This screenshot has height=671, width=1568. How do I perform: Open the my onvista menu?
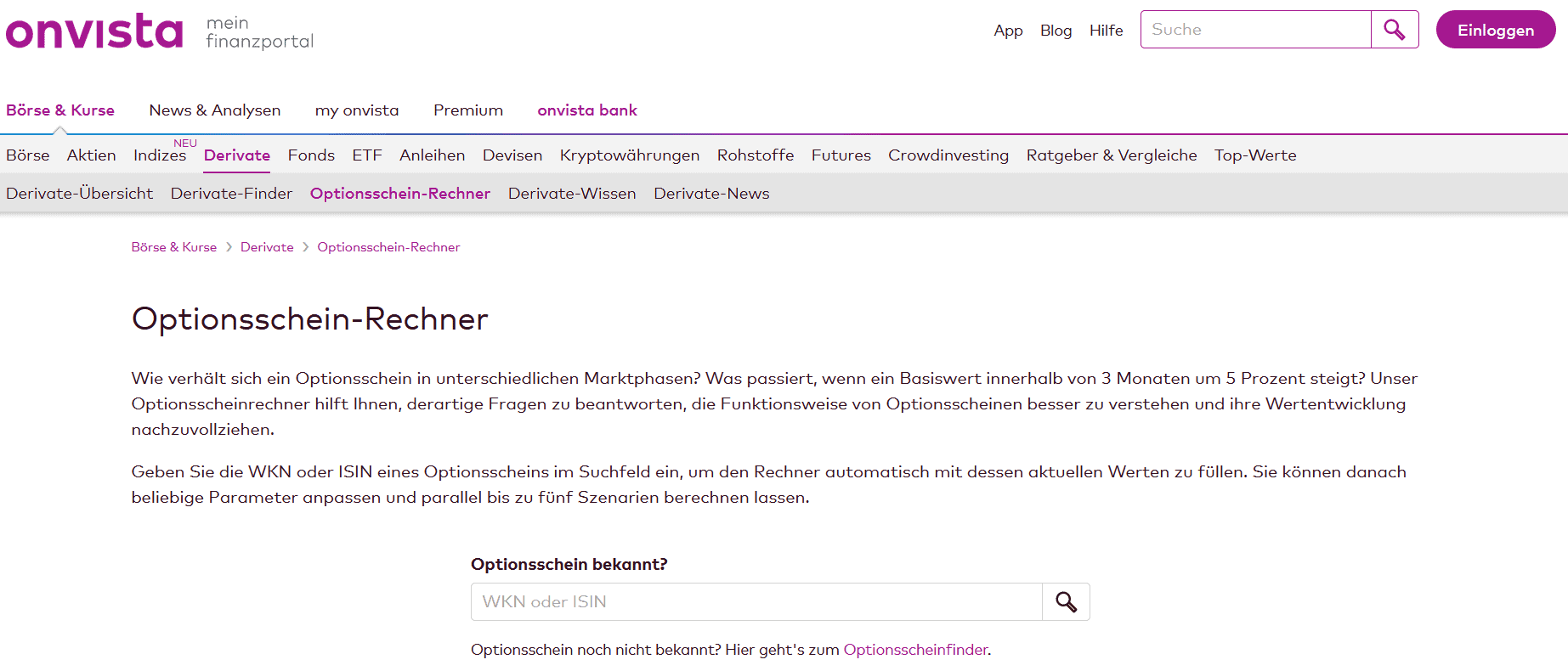coord(357,110)
